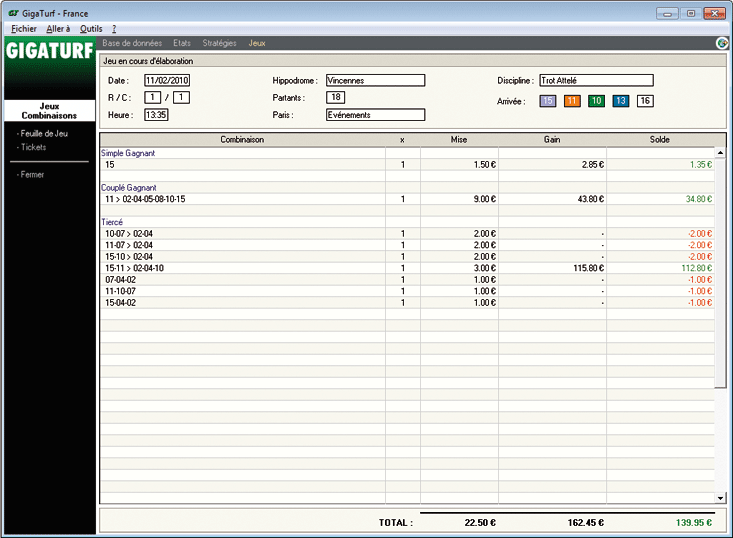Click the Paris field Evénements
This screenshot has width=733, height=538.
375,115
